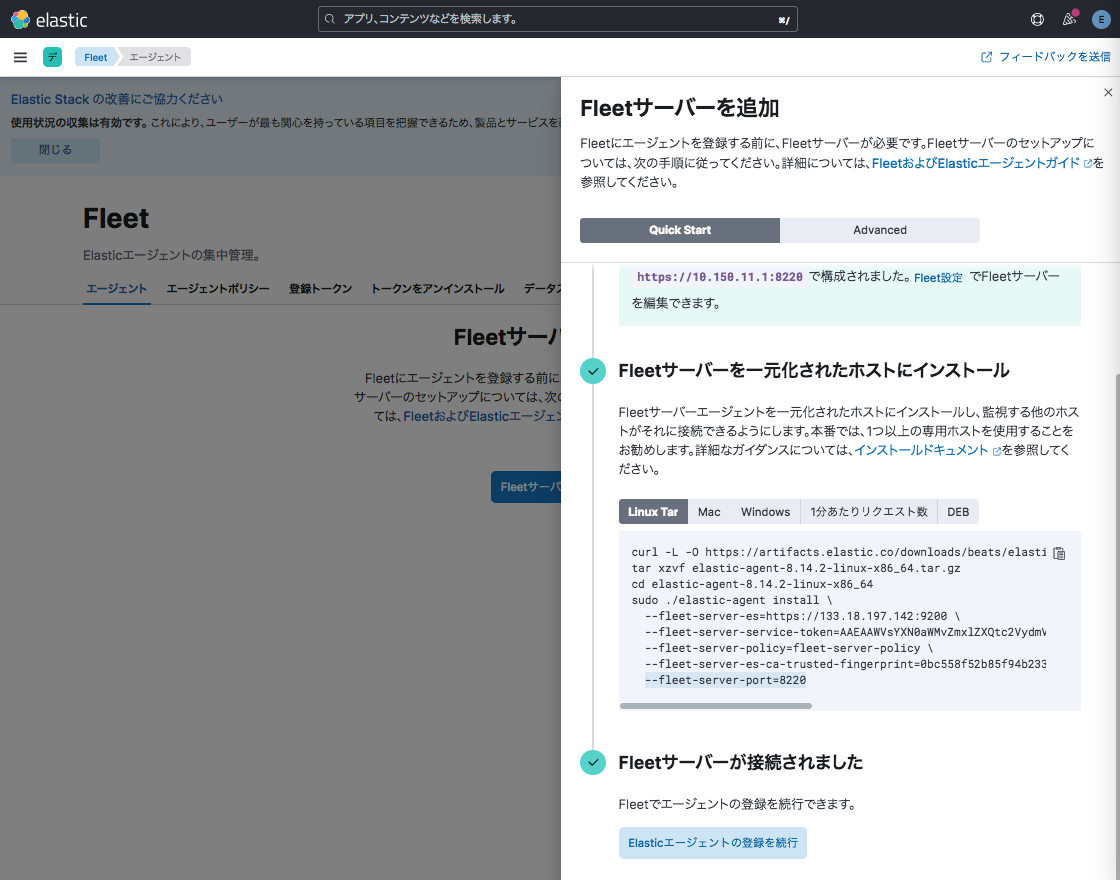Select the DEB platform option
Viewport: 1120px width, 880px height.
click(x=958, y=512)
